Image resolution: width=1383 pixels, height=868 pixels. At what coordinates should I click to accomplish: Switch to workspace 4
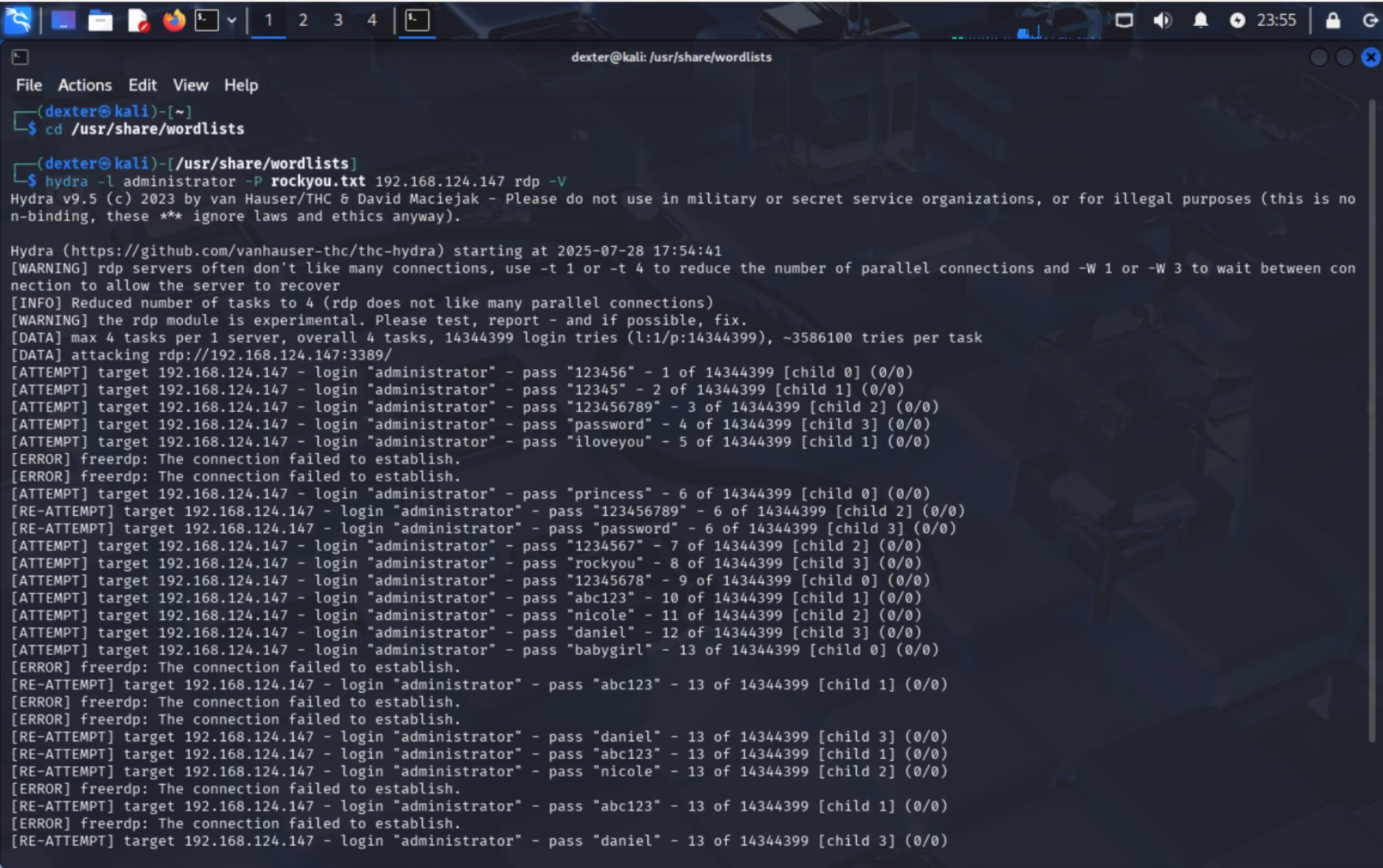pos(372,21)
